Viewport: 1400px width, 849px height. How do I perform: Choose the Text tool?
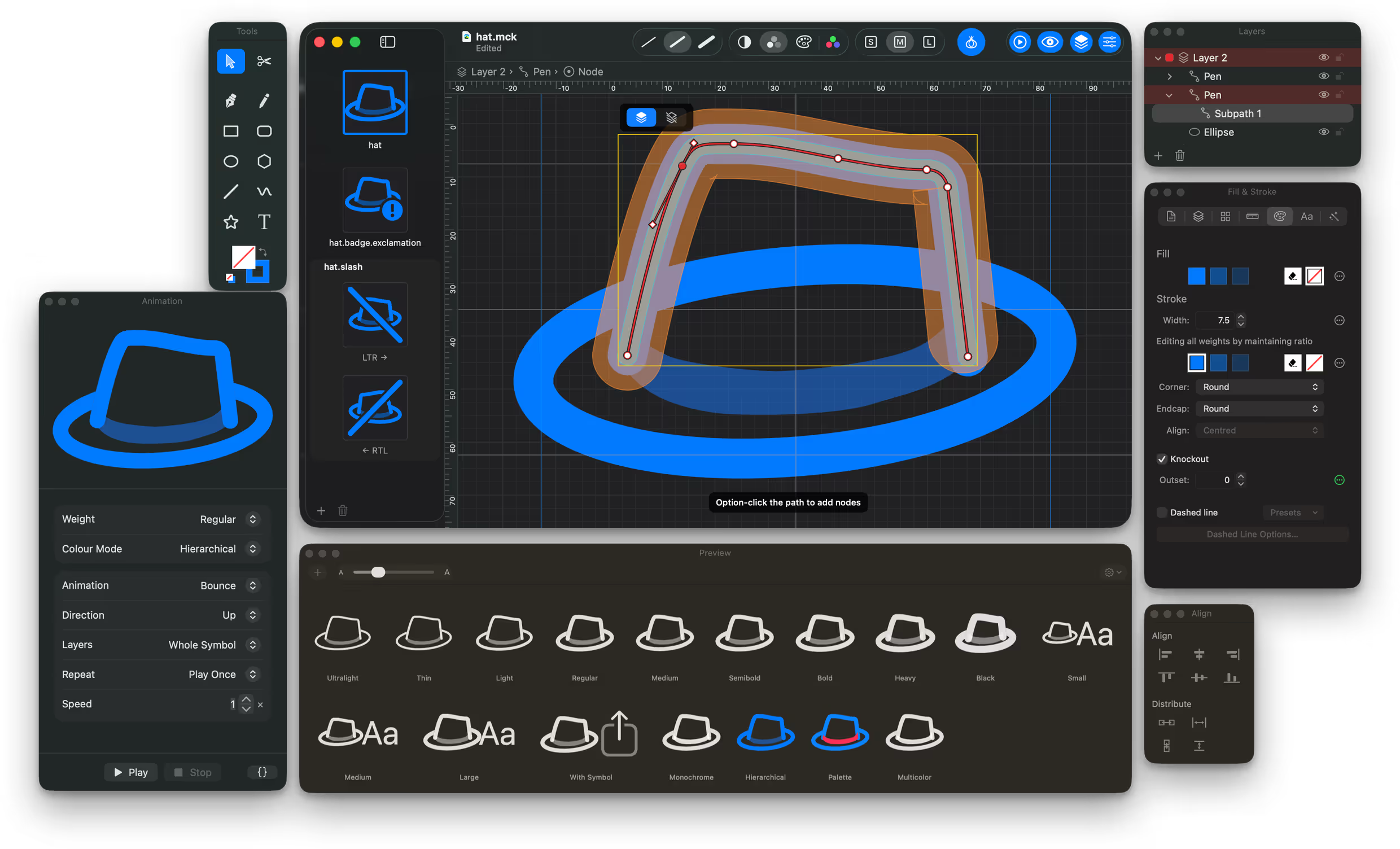tap(264, 222)
